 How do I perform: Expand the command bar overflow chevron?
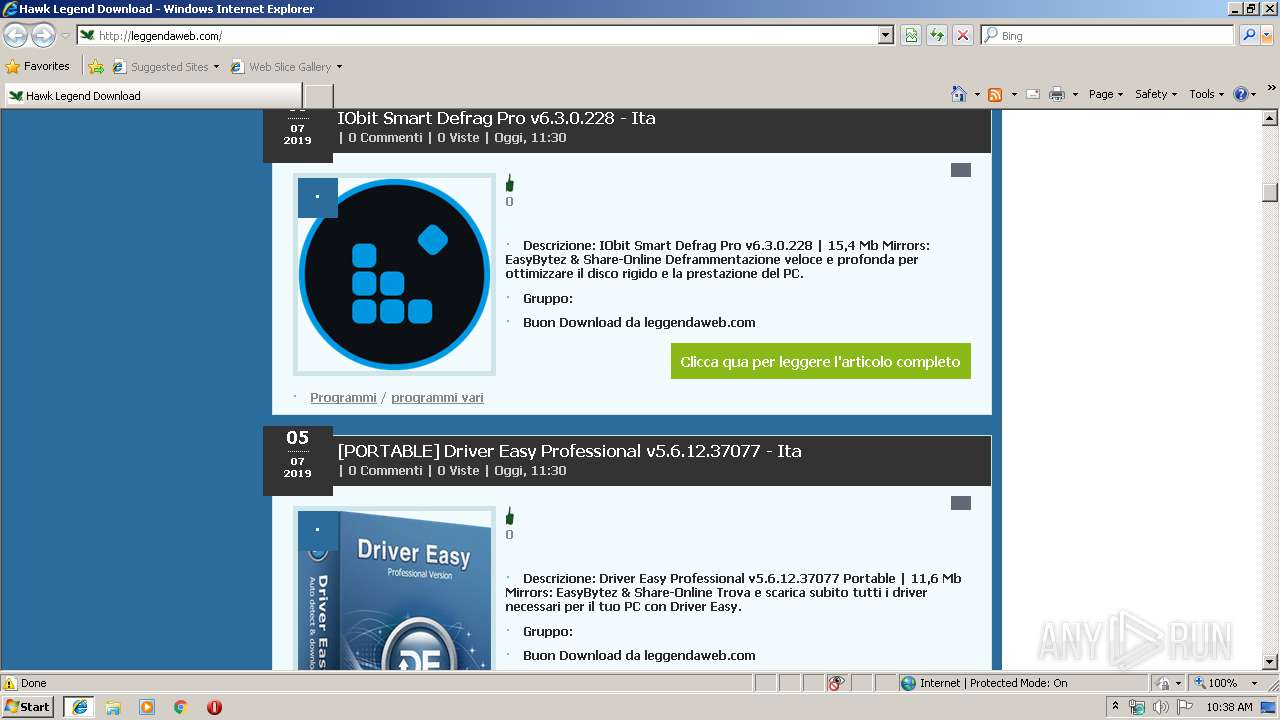click(x=1271, y=88)
